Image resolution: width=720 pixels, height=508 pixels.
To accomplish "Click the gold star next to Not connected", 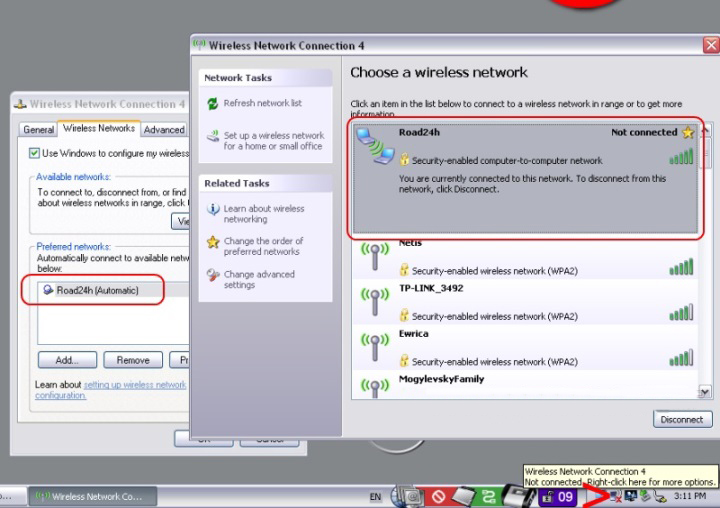I will coord(688,133).
